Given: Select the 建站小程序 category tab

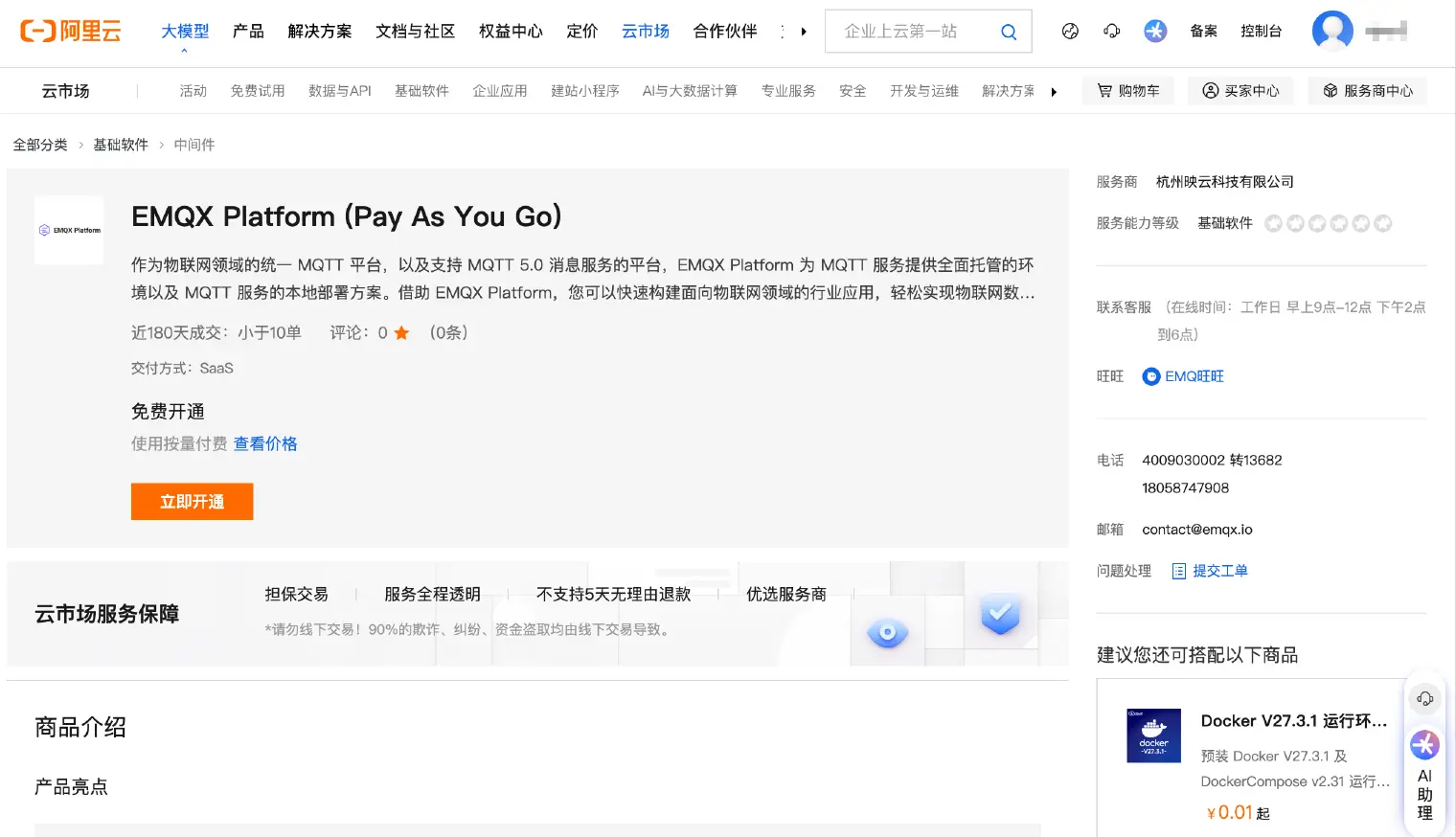Looking at the screenshot, I should 584,91.
